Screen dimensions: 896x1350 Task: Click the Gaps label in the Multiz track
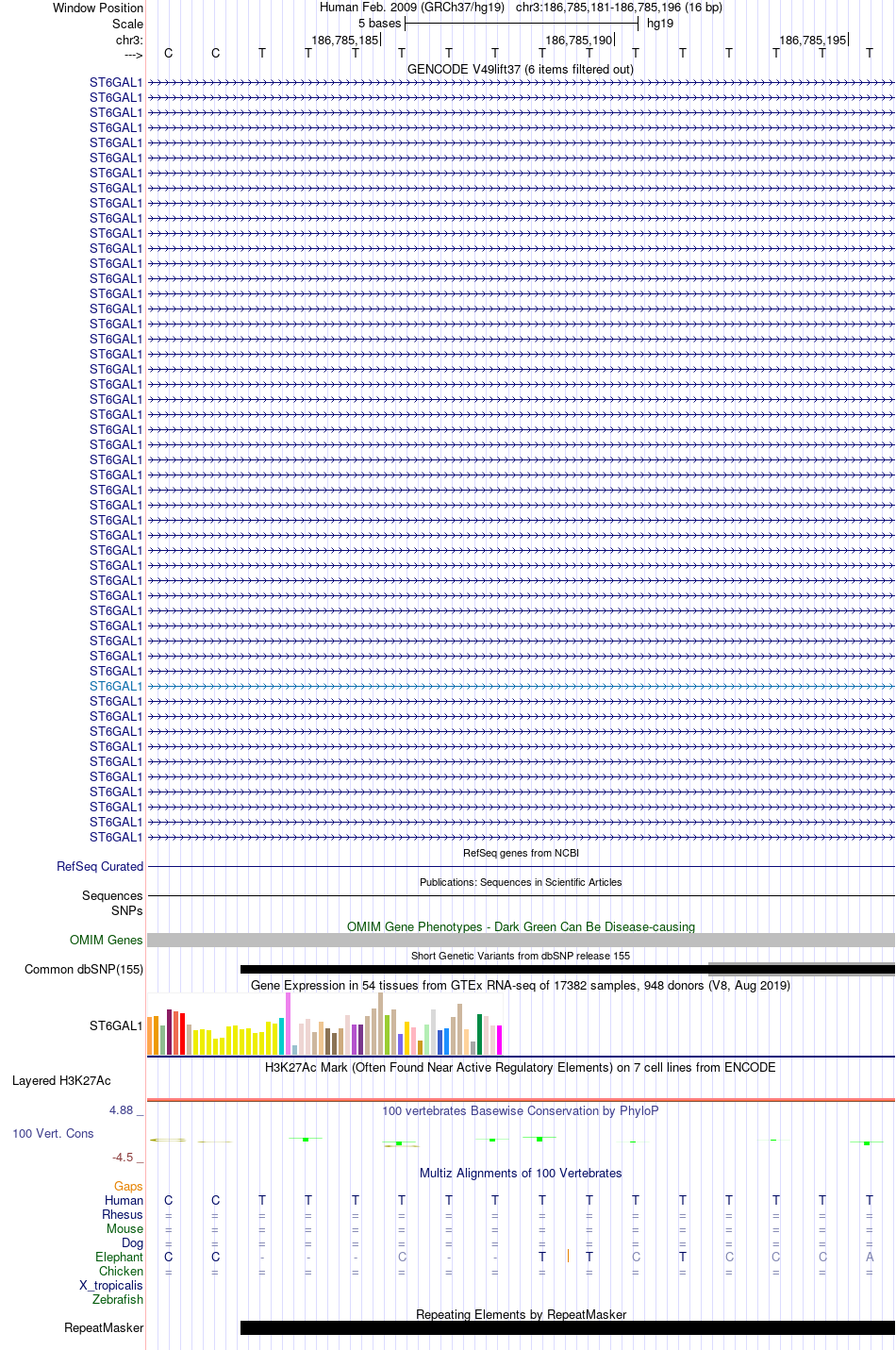click(128, 1186)
